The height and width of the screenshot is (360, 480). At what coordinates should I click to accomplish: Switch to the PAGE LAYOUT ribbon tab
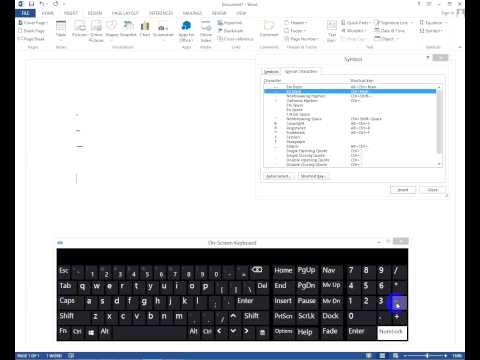(125, 13)
